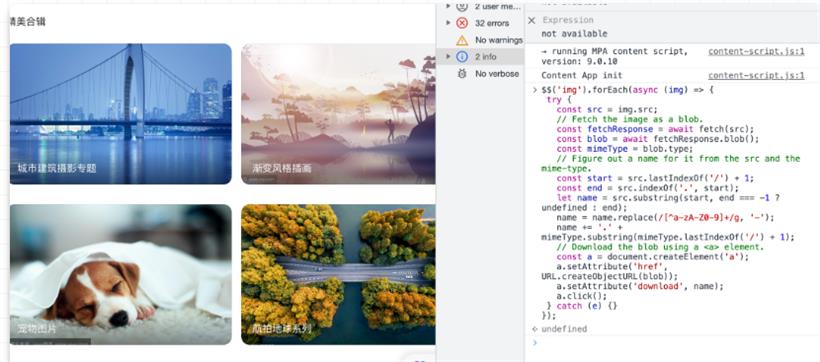
Task: Expand the 32 errors sidebar row
Action: click(448, 23)
